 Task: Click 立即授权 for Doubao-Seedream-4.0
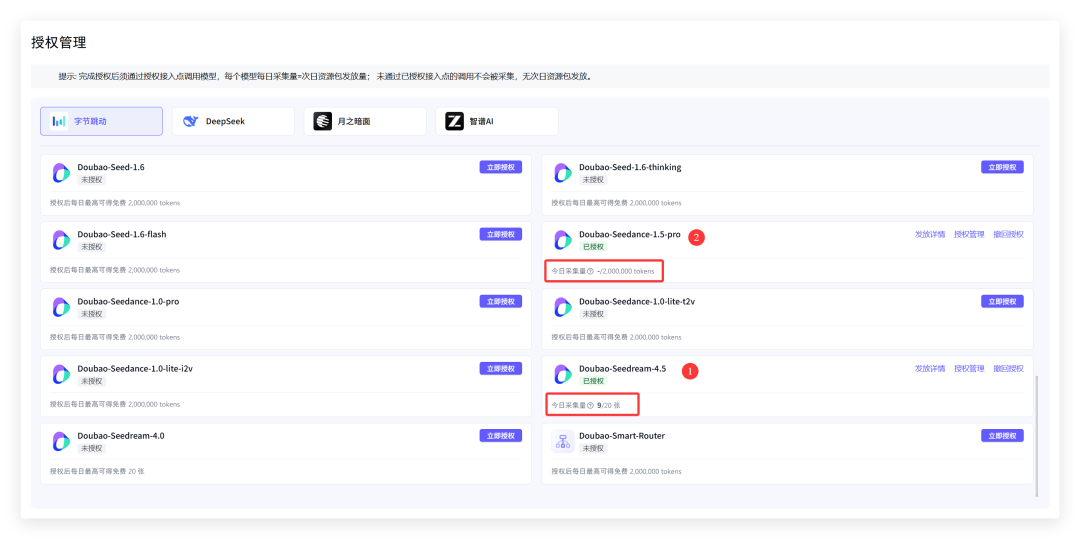[501, 435]
